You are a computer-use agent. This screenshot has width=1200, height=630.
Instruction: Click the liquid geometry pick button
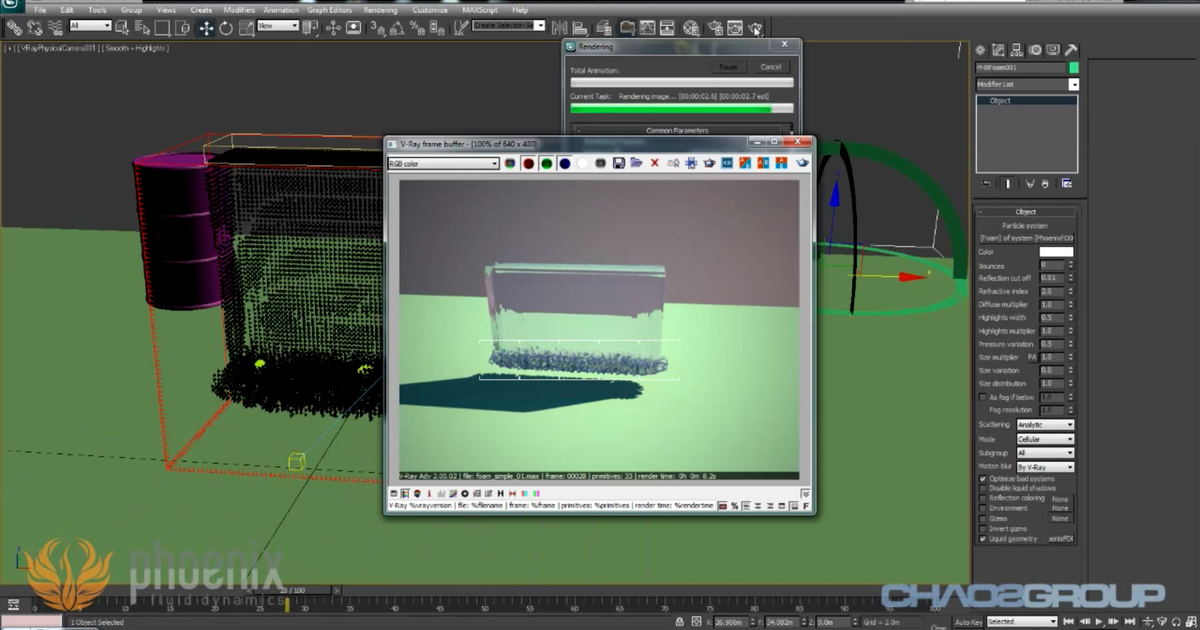coord(1061,539)
